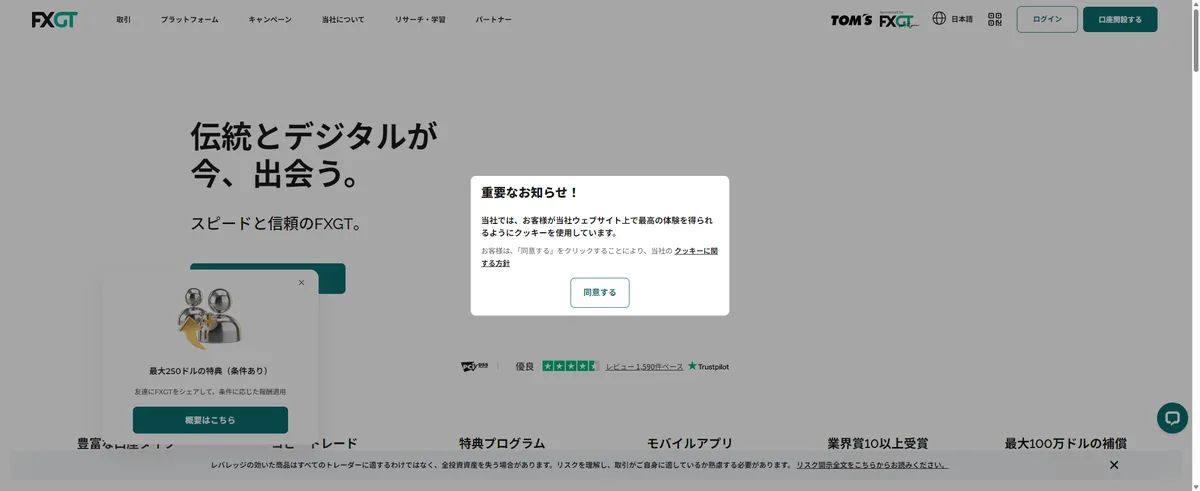Click the 概要はこちら button
1200x491 pixels.
(x=210, y=420)
